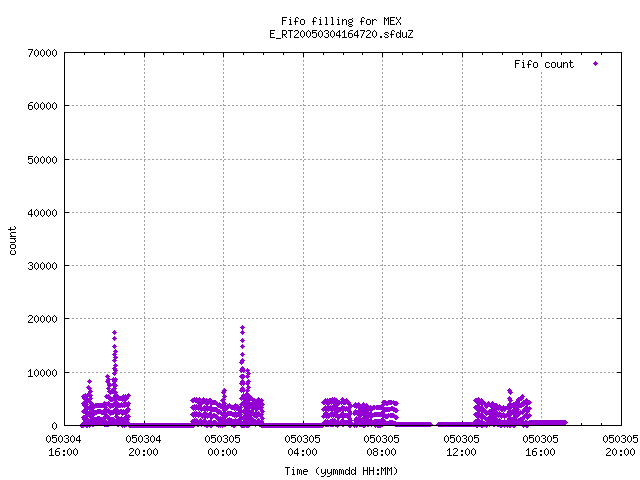Click the highest data point near 050305 01:00
The image size is (640, 480).
(x=242, y=327)
